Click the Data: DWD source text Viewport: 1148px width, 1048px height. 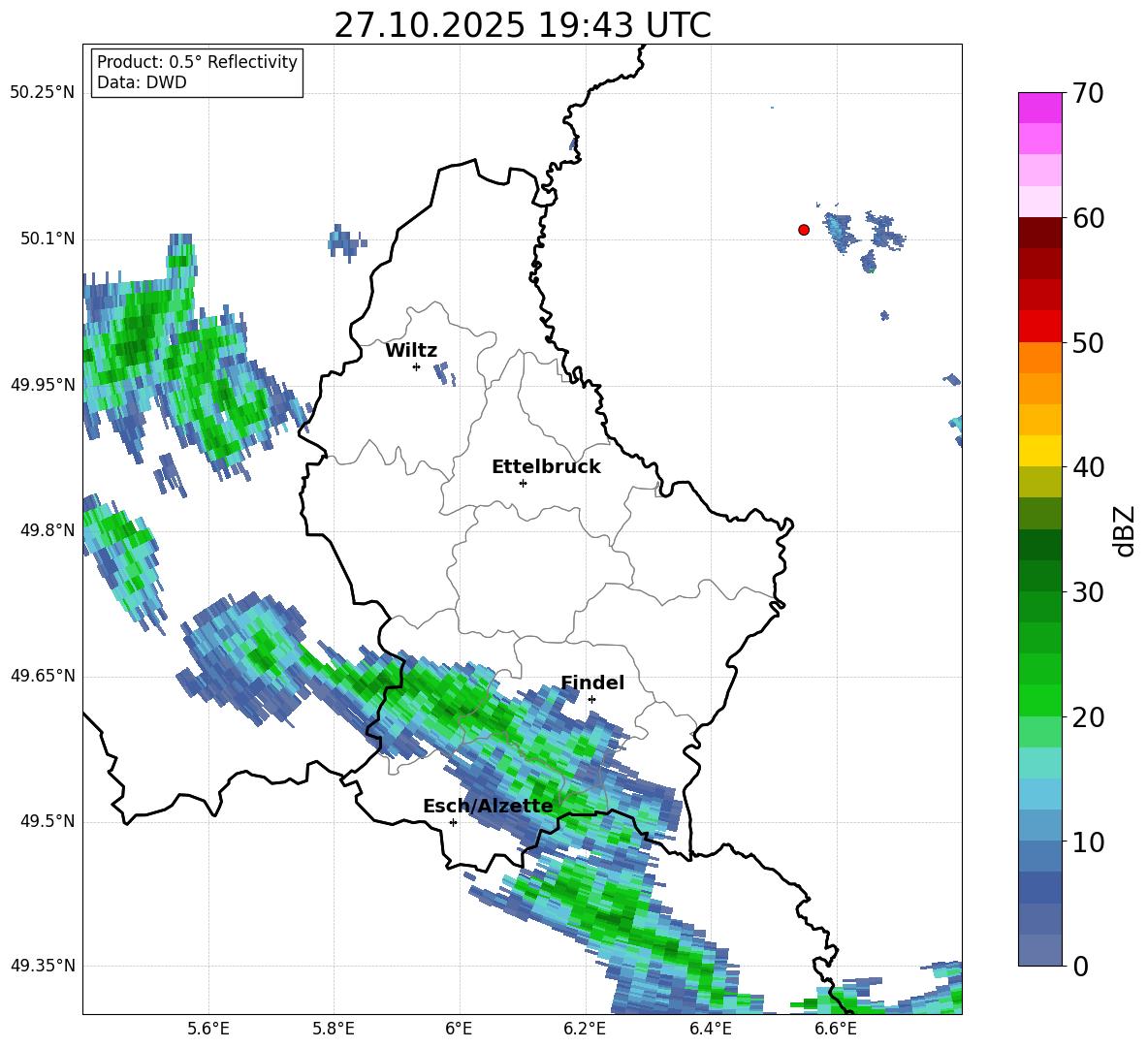coord(142,82)
